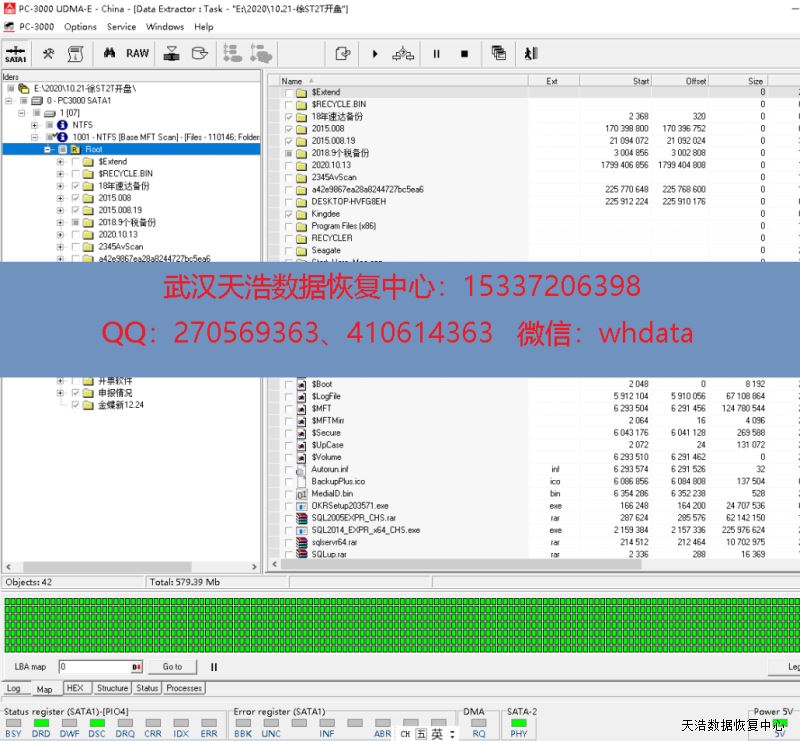Image resolution: width=800 pixels, height=741 pixels.
Task: Open the Service menu
Action: click(x=121, y=27)
